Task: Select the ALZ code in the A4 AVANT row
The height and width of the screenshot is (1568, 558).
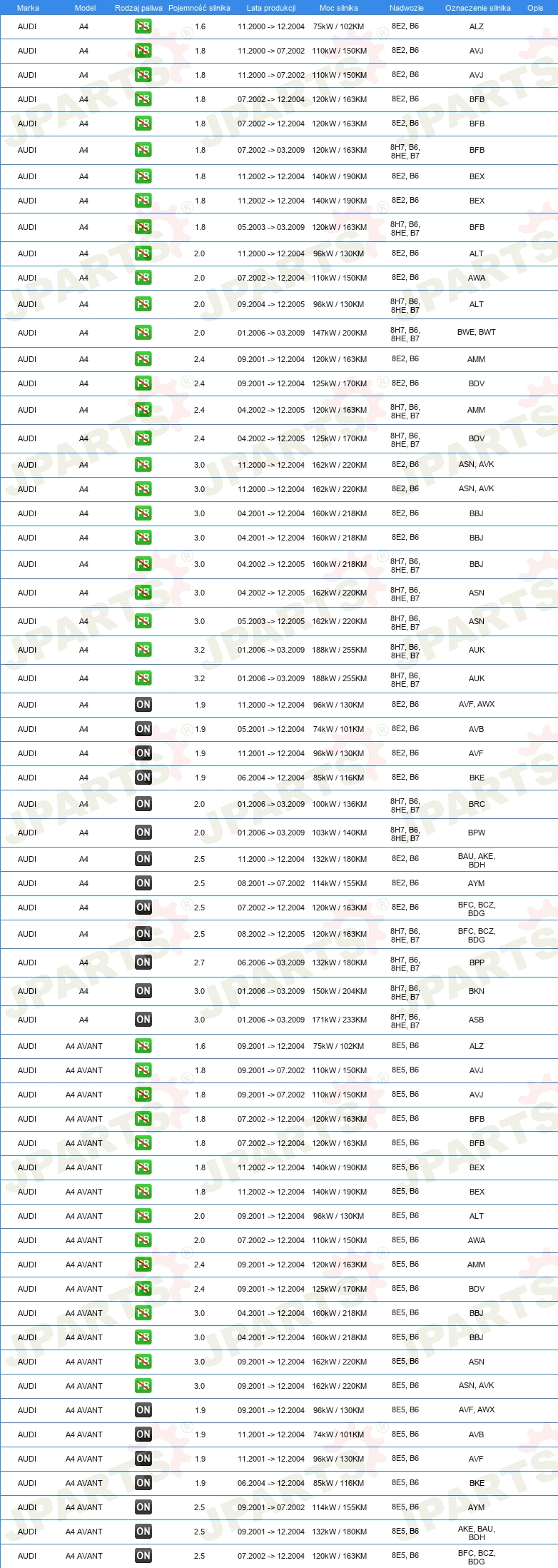Action: pos(477,1046)
